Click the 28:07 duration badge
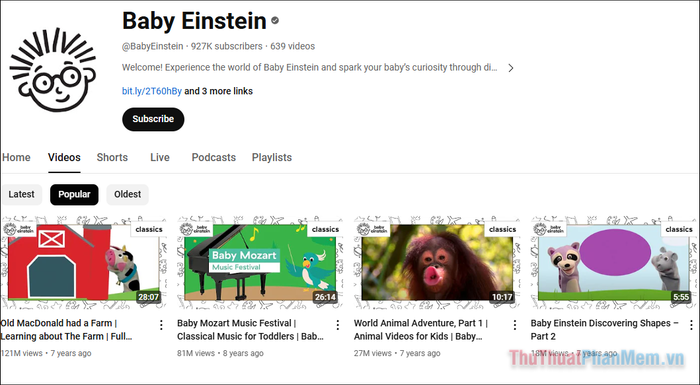 [149, 297]
